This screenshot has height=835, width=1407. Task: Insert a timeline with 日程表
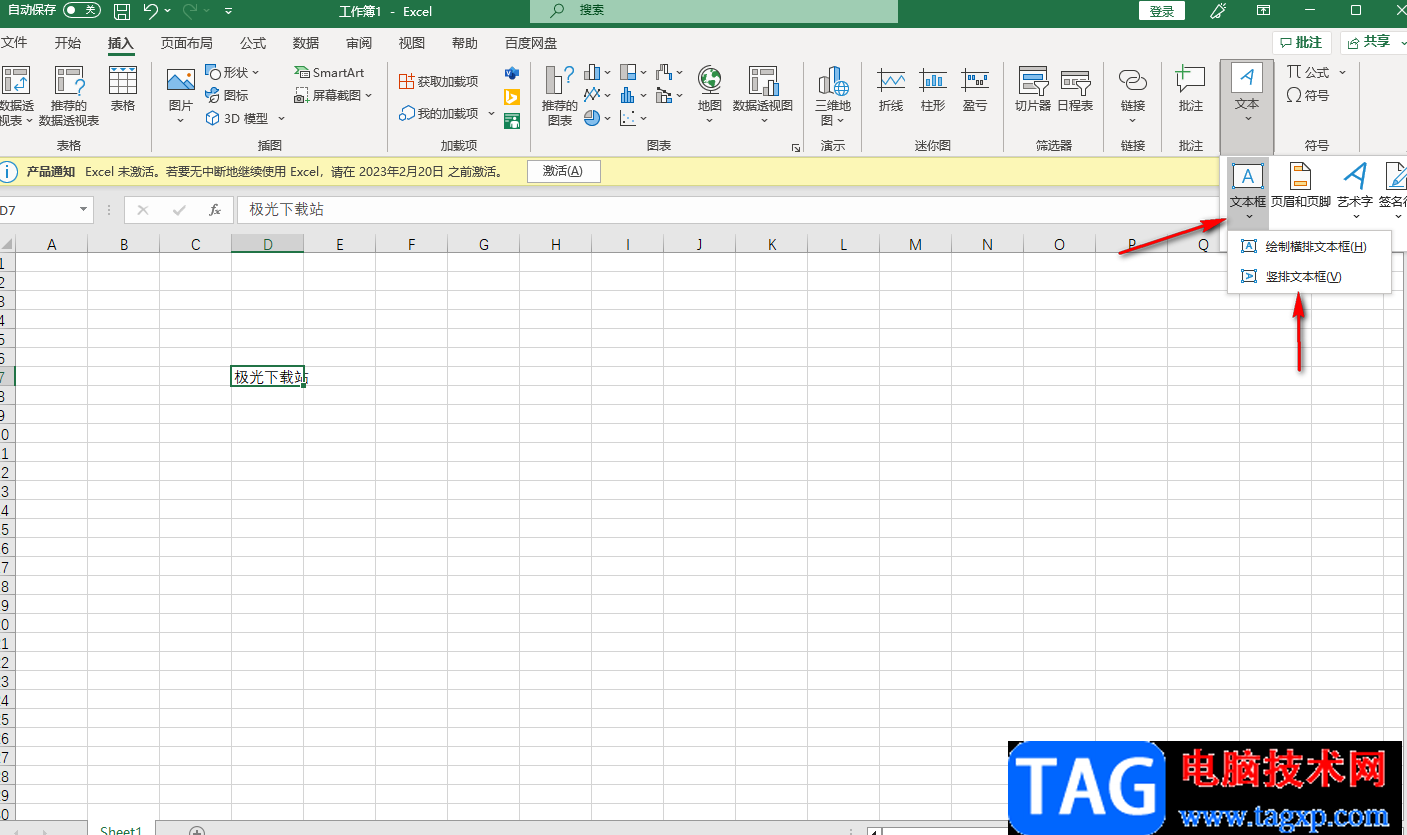pyautogui.click(x=1075, y=90)
